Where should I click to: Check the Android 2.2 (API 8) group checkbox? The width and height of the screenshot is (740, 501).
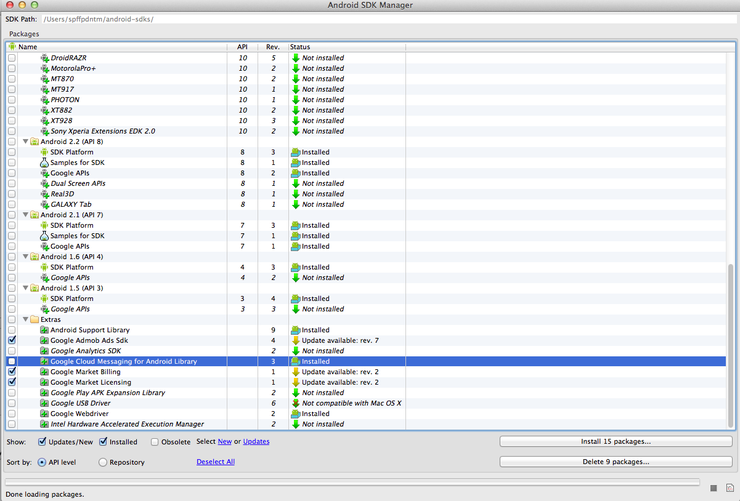12,142
